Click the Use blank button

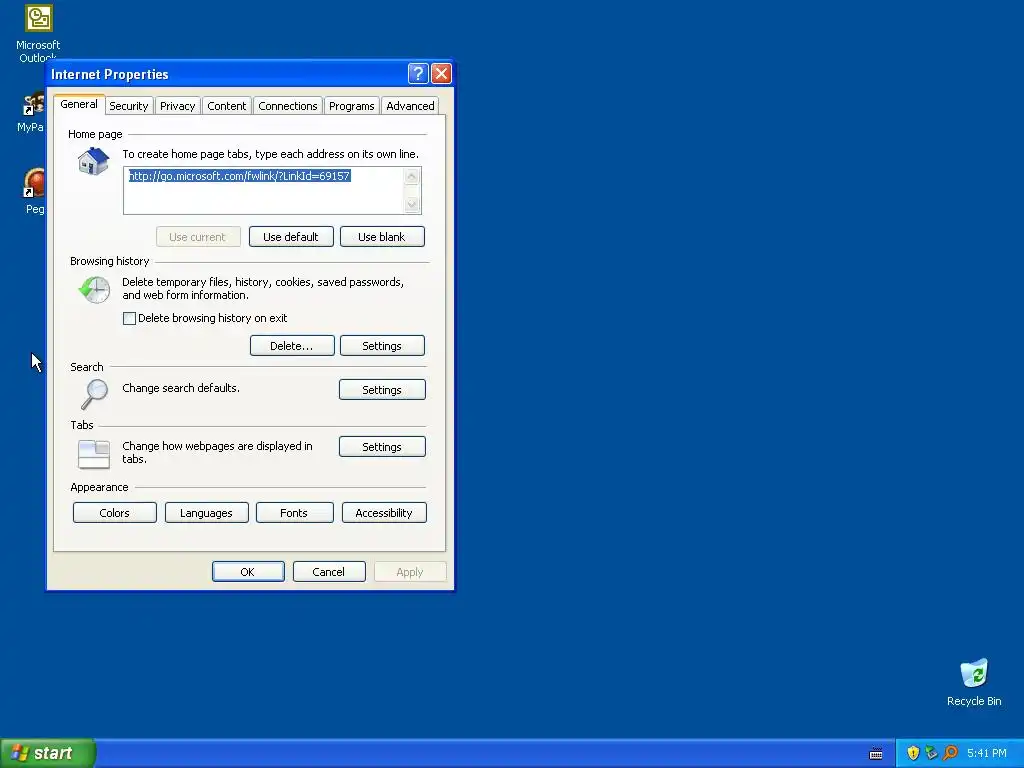pos(382,237)
